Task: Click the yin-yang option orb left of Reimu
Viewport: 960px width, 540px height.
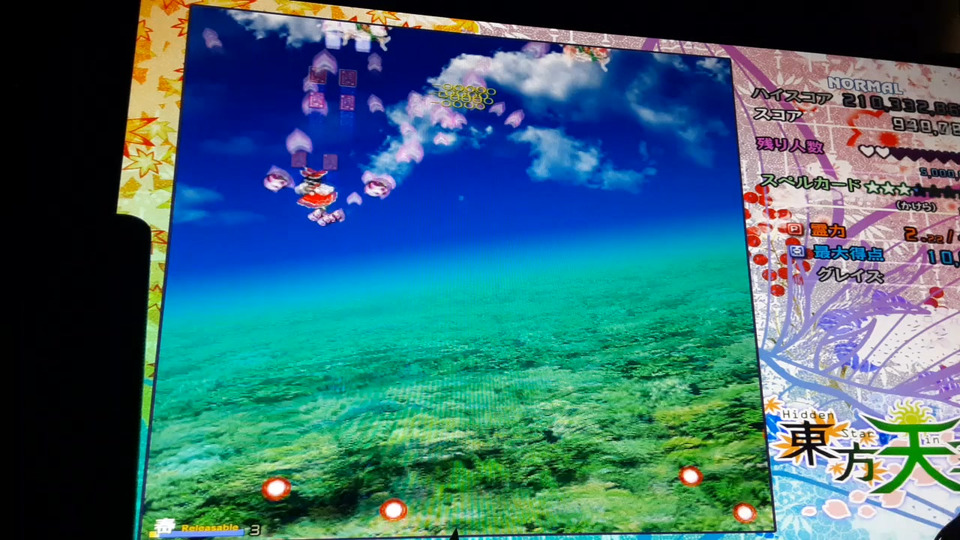Action: pyautogui.click(x=277, y=180)
